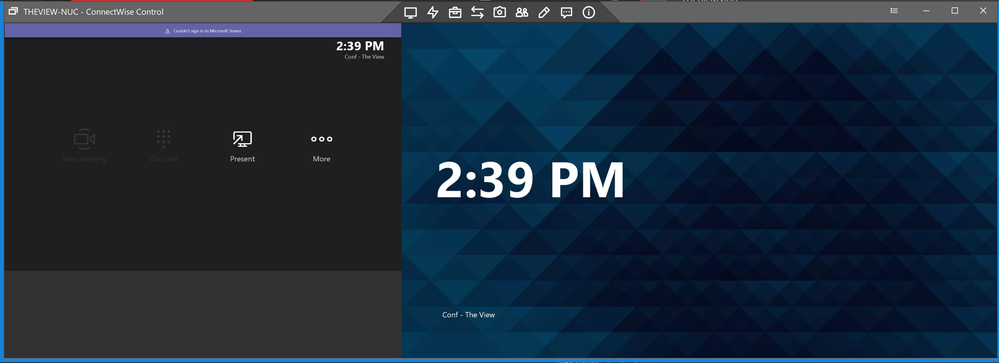The height and width of the screenshot is (363, 999).
Task: Click "Conf - The View" on the blue display
Action: click(x=468, y=315)
